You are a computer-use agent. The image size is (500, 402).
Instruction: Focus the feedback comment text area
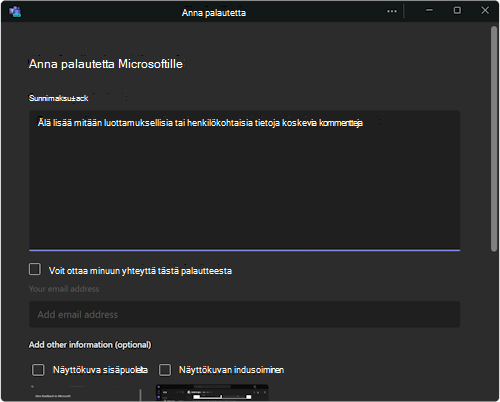point(245,180)
